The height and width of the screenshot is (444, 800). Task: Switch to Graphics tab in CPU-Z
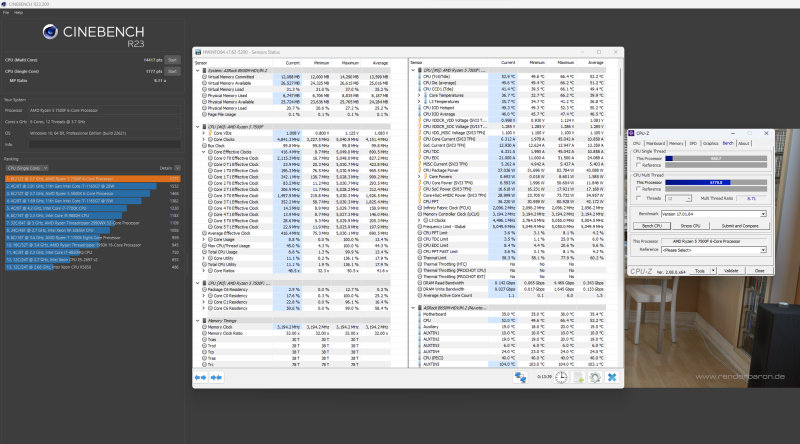(710, 143)
